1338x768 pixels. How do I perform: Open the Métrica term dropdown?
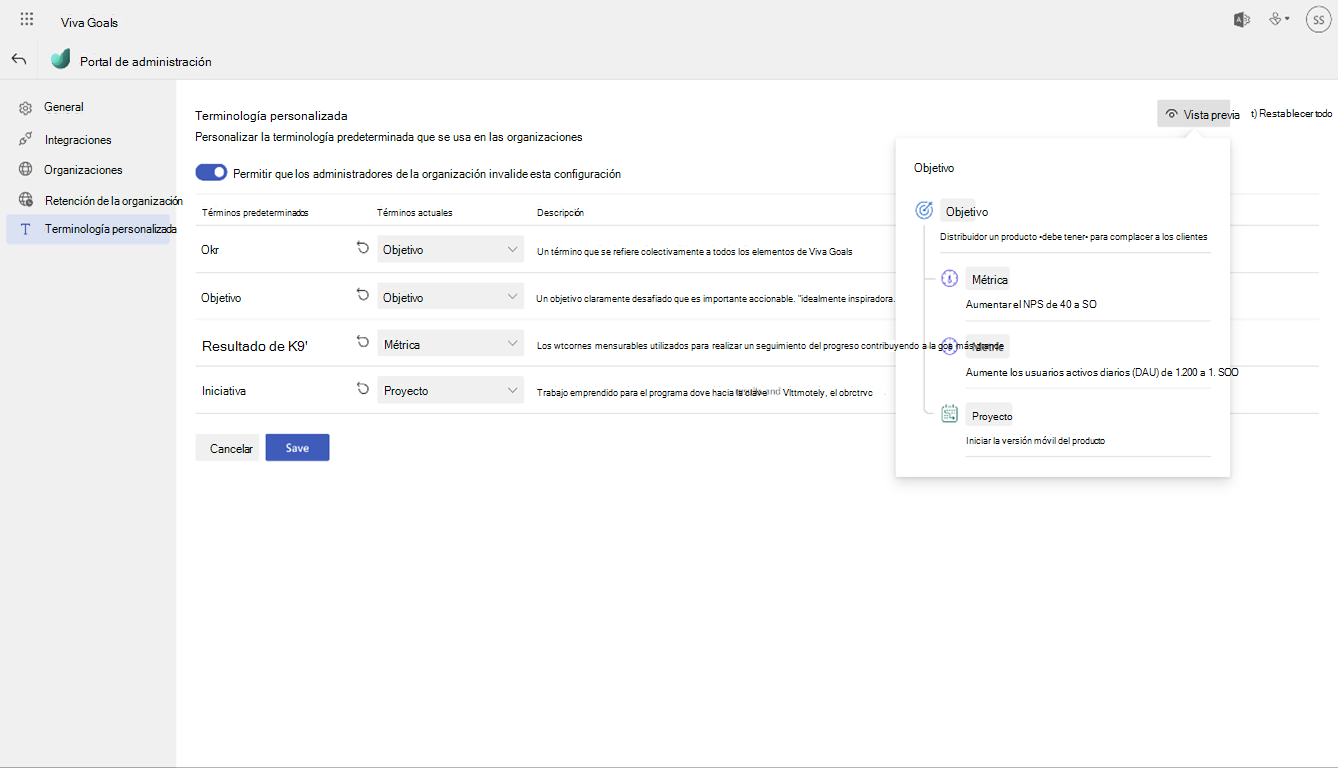pyautogui.click(x=451, y=344)
